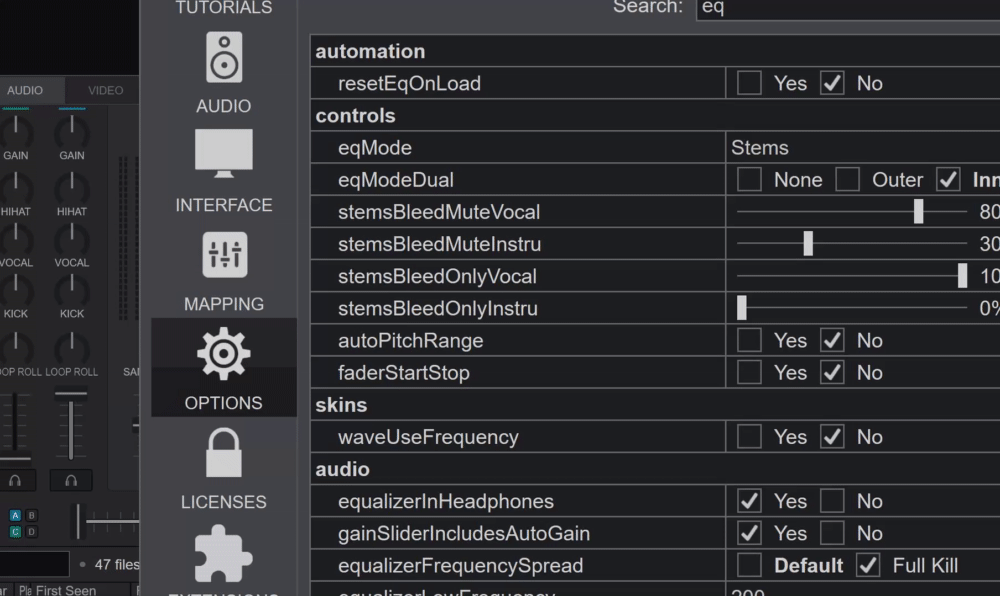Switch to the AUDIO mixer tab
Image resolution: width=1000 pixels, height=596 pixels.
(25, 90)
